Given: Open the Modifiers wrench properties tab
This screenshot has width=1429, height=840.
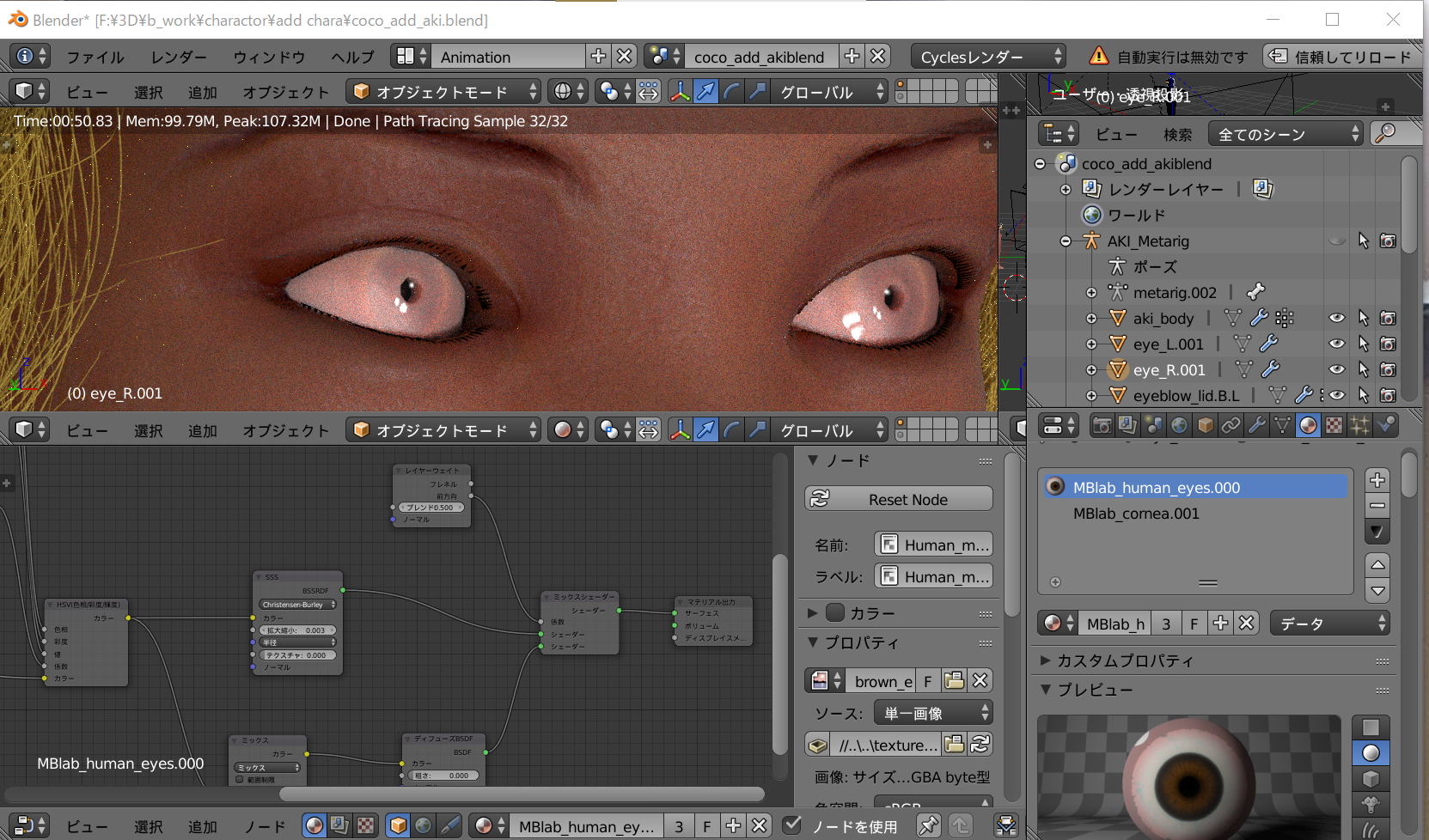Looking at the screenshot, I should pyautogui.click(x=1256, y=425).
